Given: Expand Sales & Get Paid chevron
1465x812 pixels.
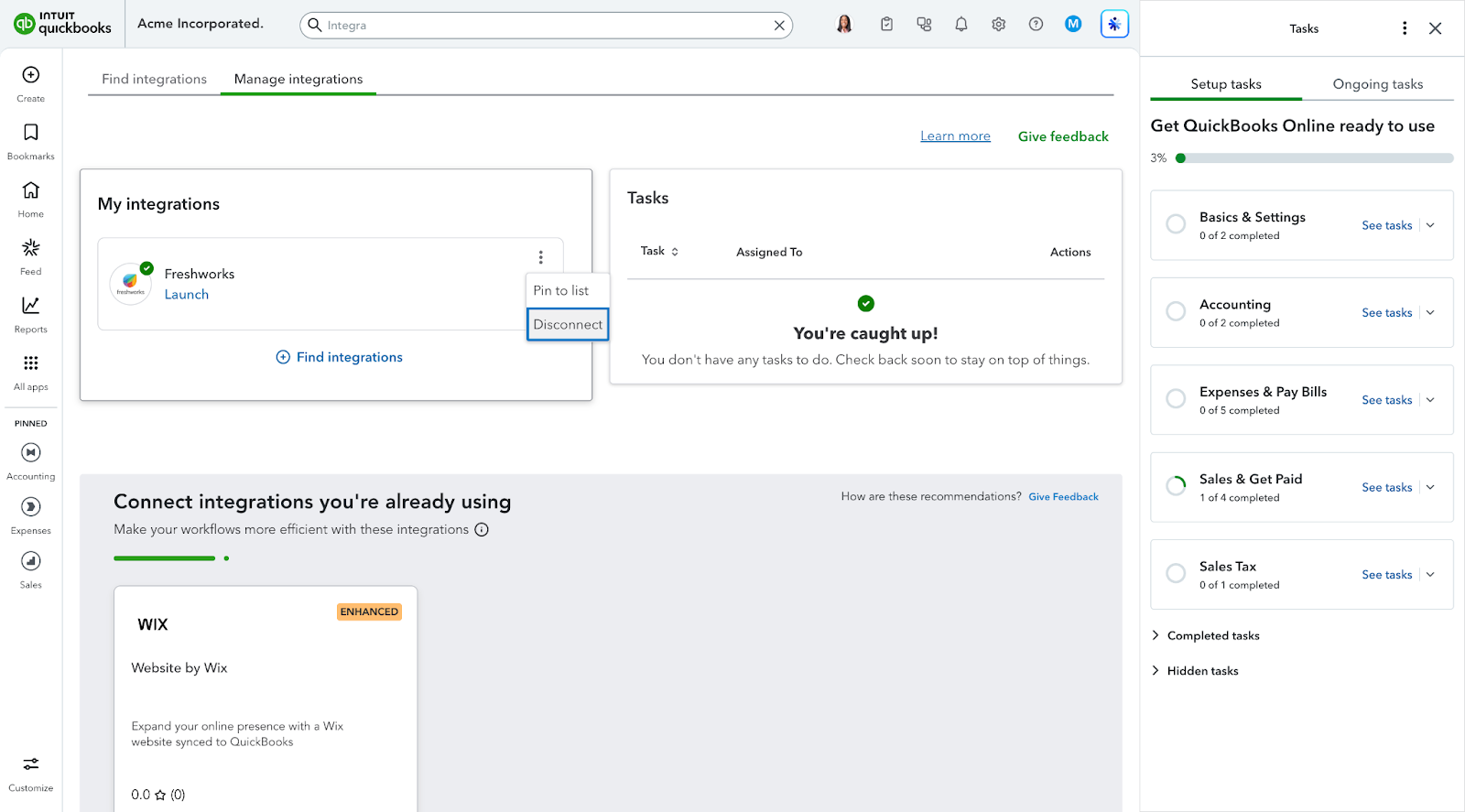Looking at the screenshot, I should [1430, 487].
